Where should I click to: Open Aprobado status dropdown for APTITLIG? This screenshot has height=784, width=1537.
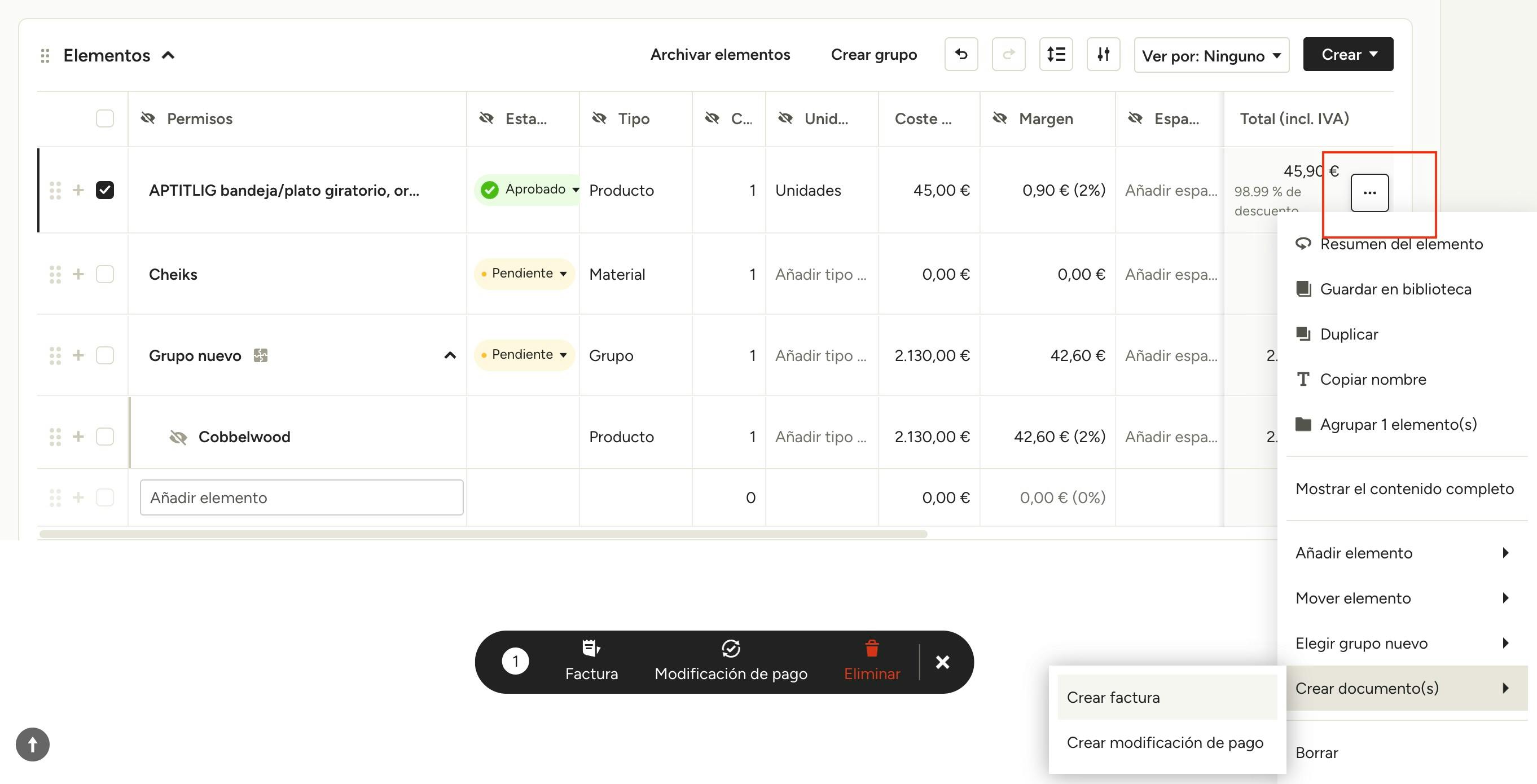pyautogui.click(x=527, y=190)
